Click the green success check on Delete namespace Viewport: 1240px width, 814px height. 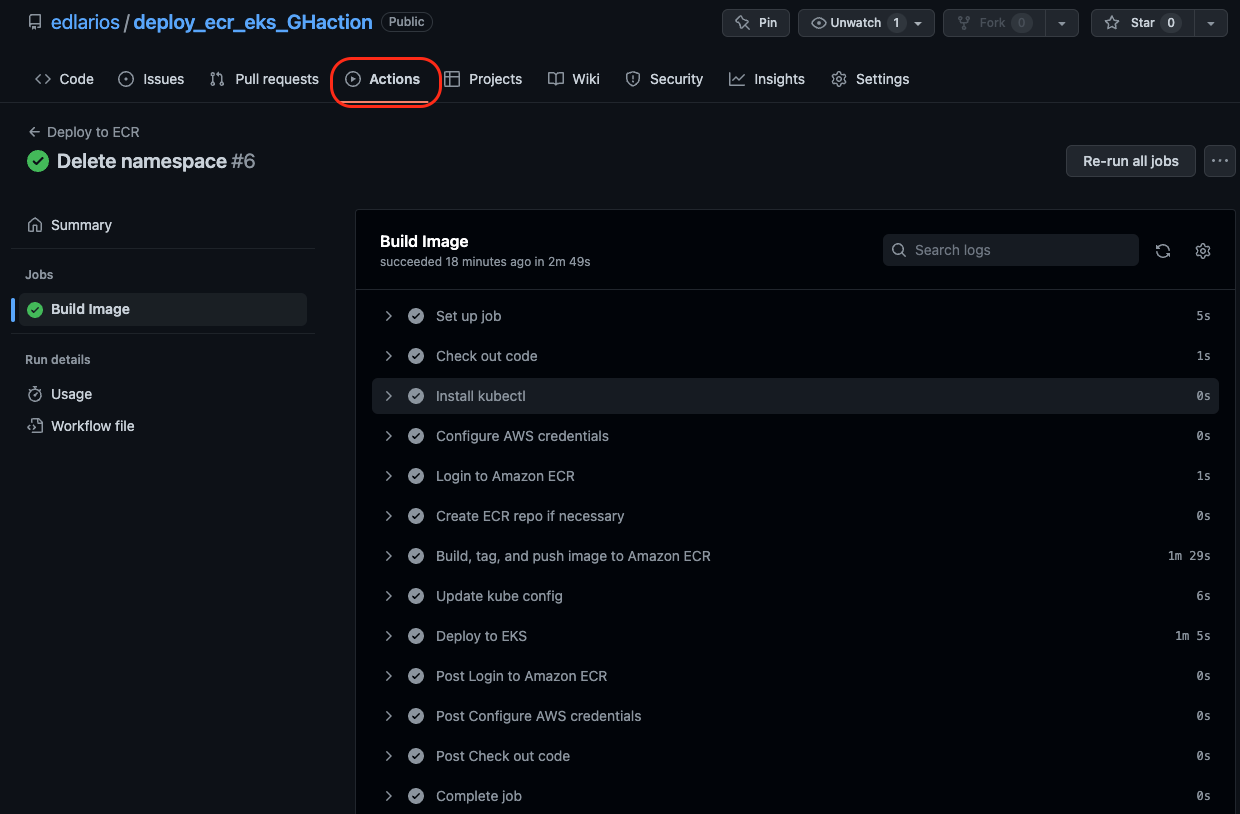point(37,160)
